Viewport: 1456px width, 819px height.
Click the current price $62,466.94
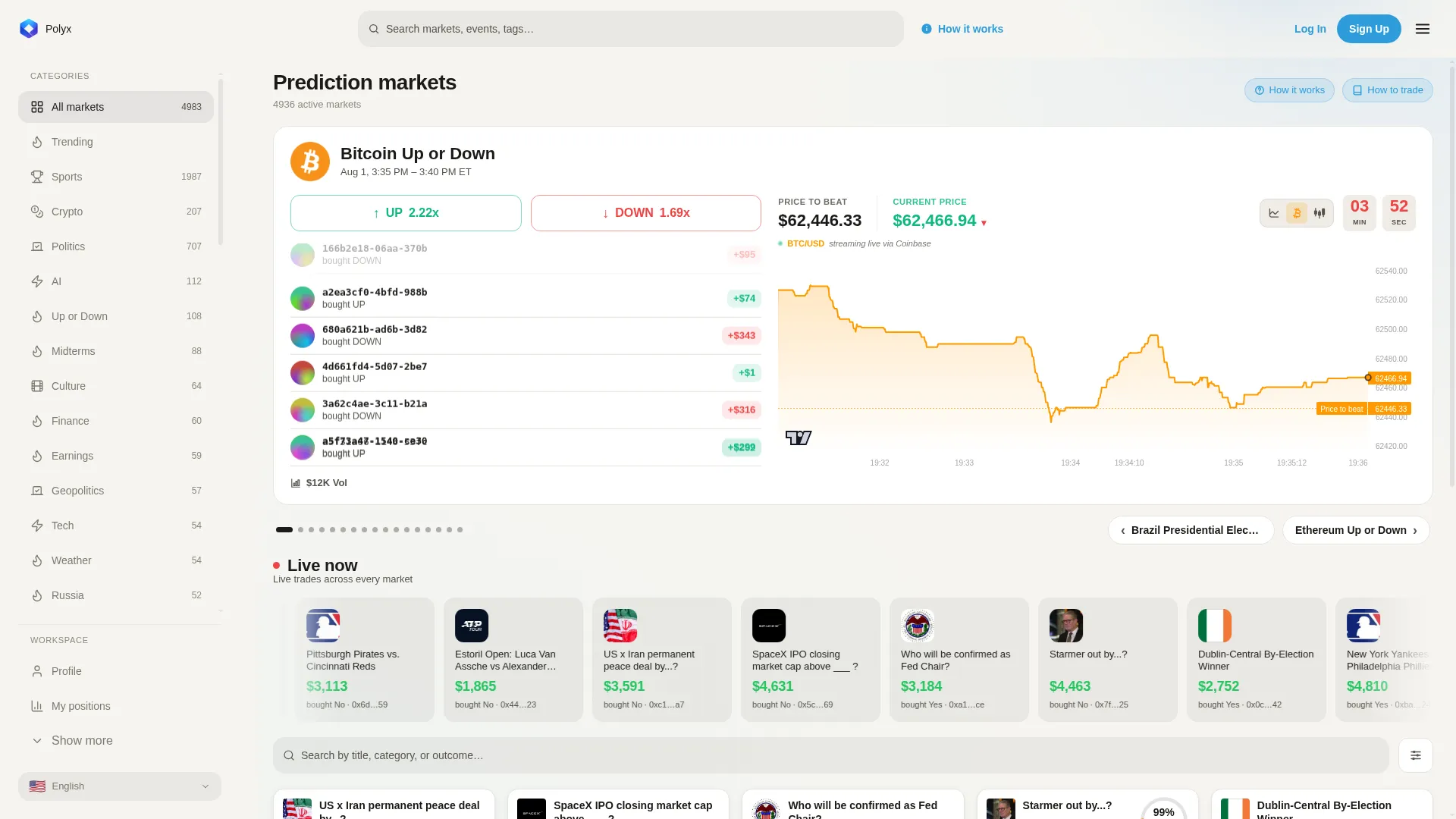[x=934, y=221]
